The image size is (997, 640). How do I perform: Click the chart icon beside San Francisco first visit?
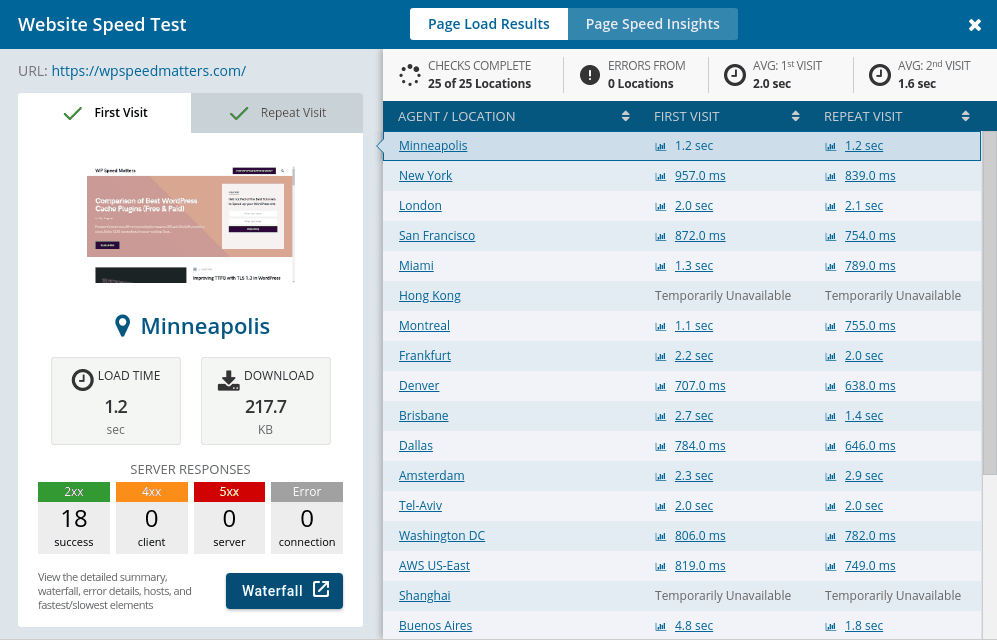coord(661,236)
